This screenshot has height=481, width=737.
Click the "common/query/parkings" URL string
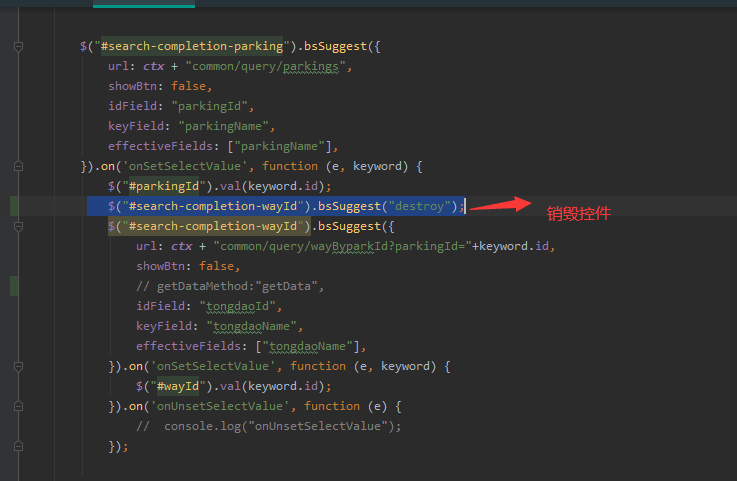[x=266, y=66]
